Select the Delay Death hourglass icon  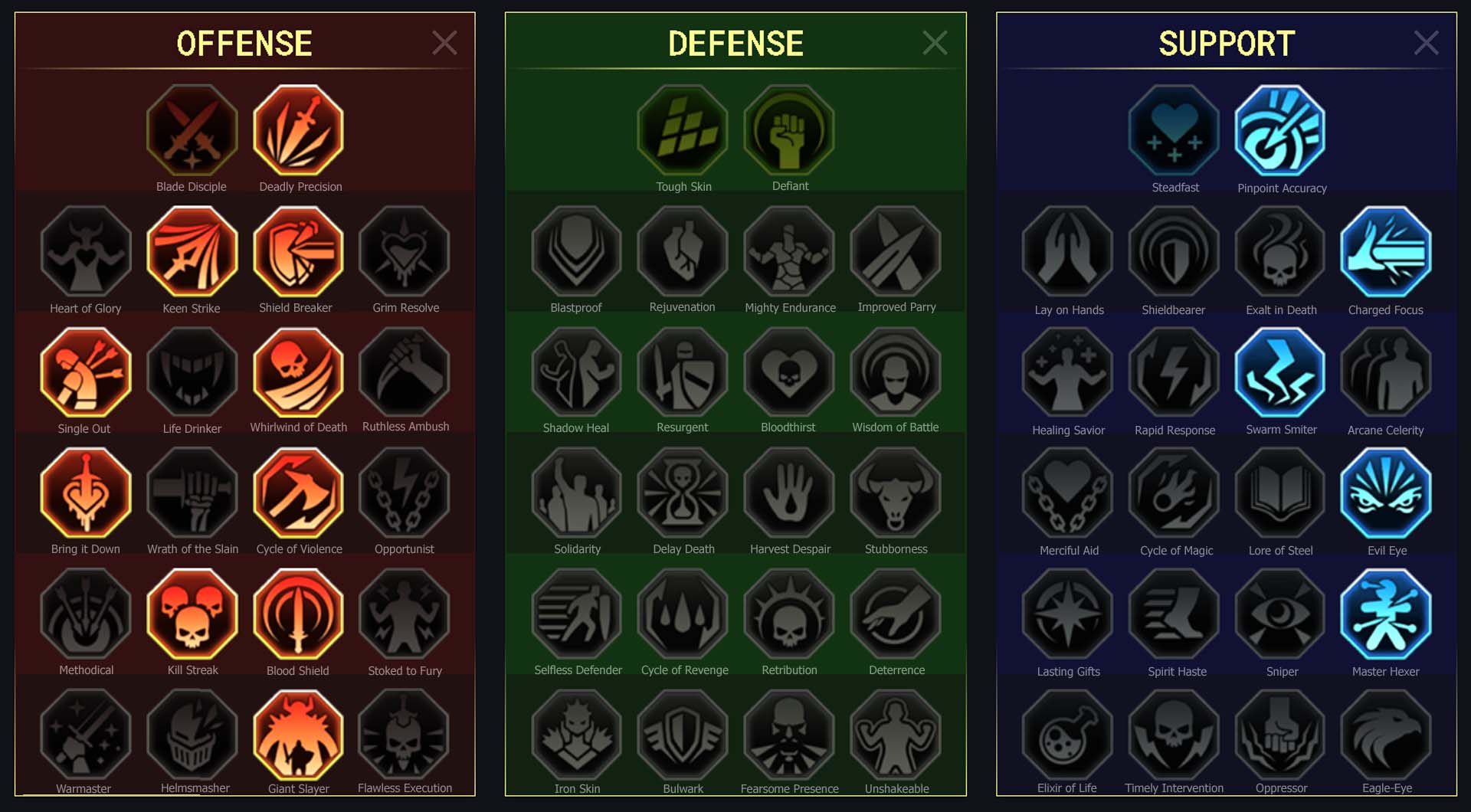point(683,493)
